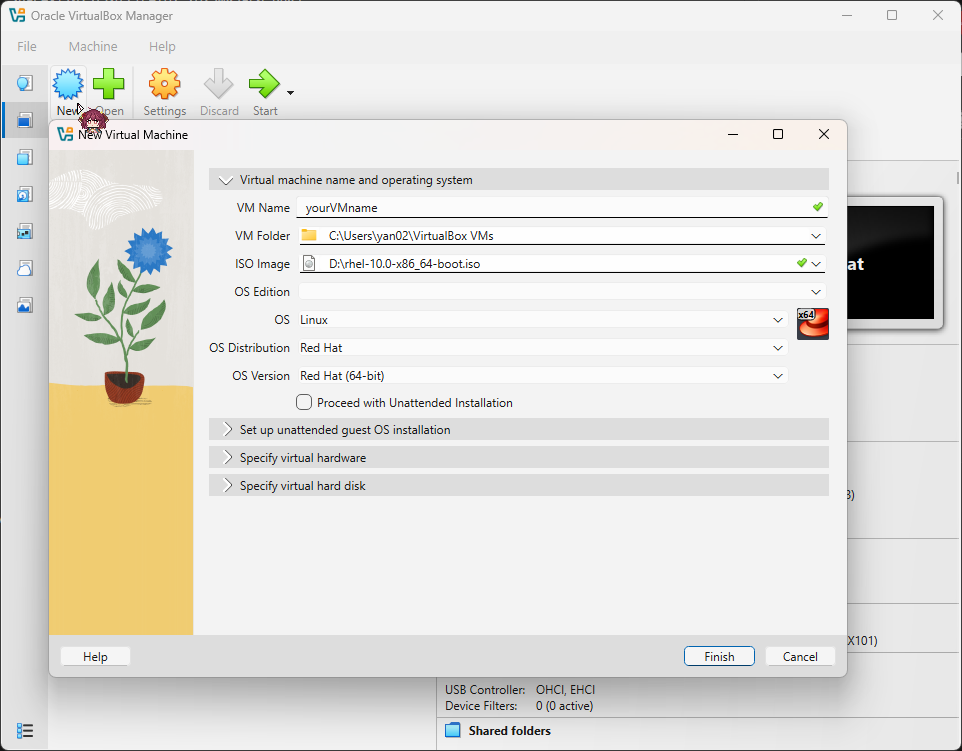Collapse the VM name and operating system section

coord(224,180)
